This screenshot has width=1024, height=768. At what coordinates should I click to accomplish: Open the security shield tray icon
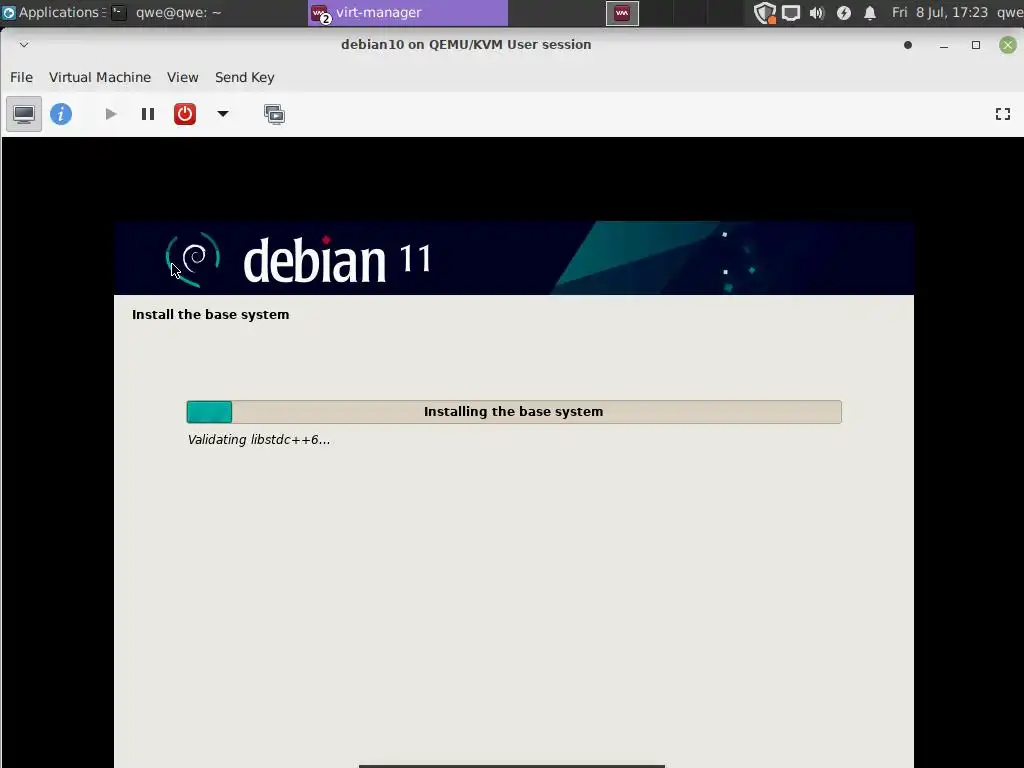pos(764,12)
